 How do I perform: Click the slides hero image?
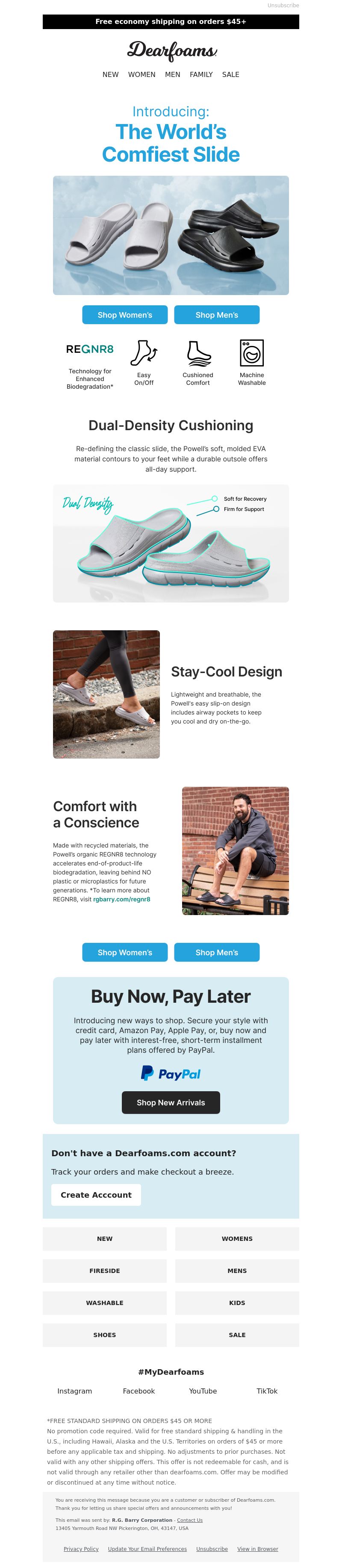(x=171, y=236)
